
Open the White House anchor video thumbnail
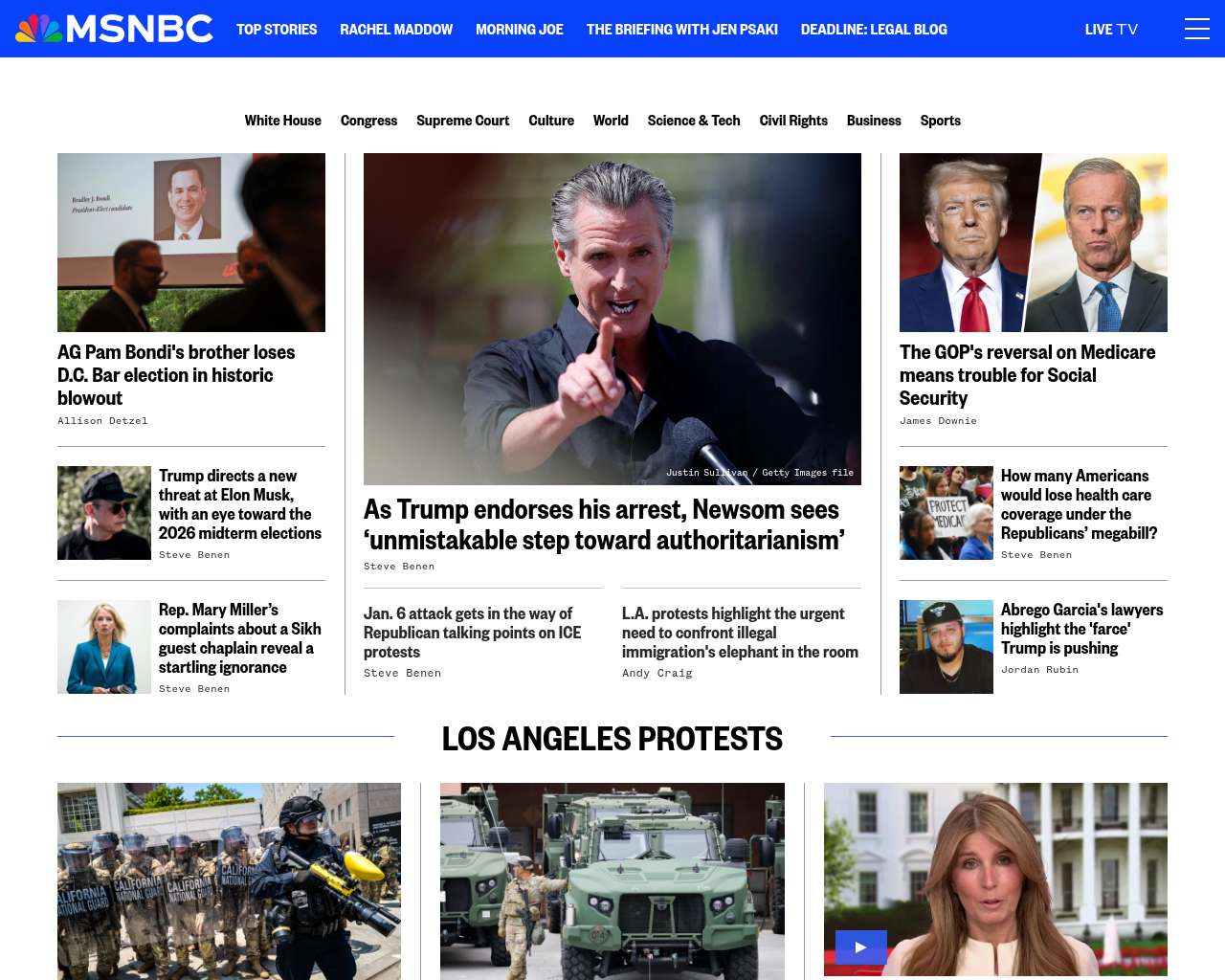point(995,880)
